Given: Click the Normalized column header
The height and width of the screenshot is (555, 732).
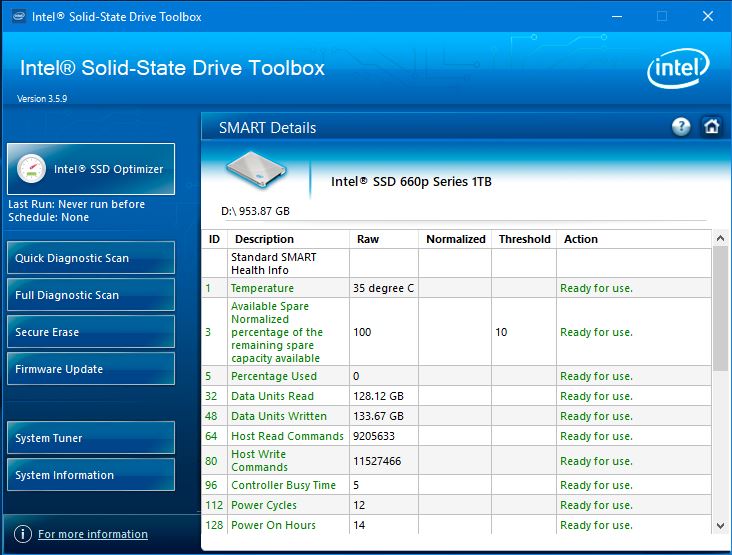Looking at the screenshot, I should pos(456,239).
